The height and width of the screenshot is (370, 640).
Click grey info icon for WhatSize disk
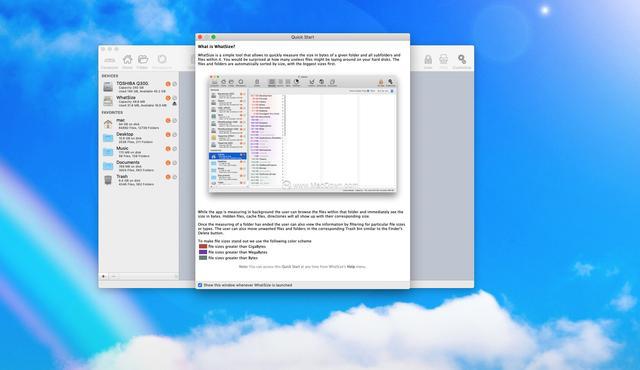click(x=175, y=98)
